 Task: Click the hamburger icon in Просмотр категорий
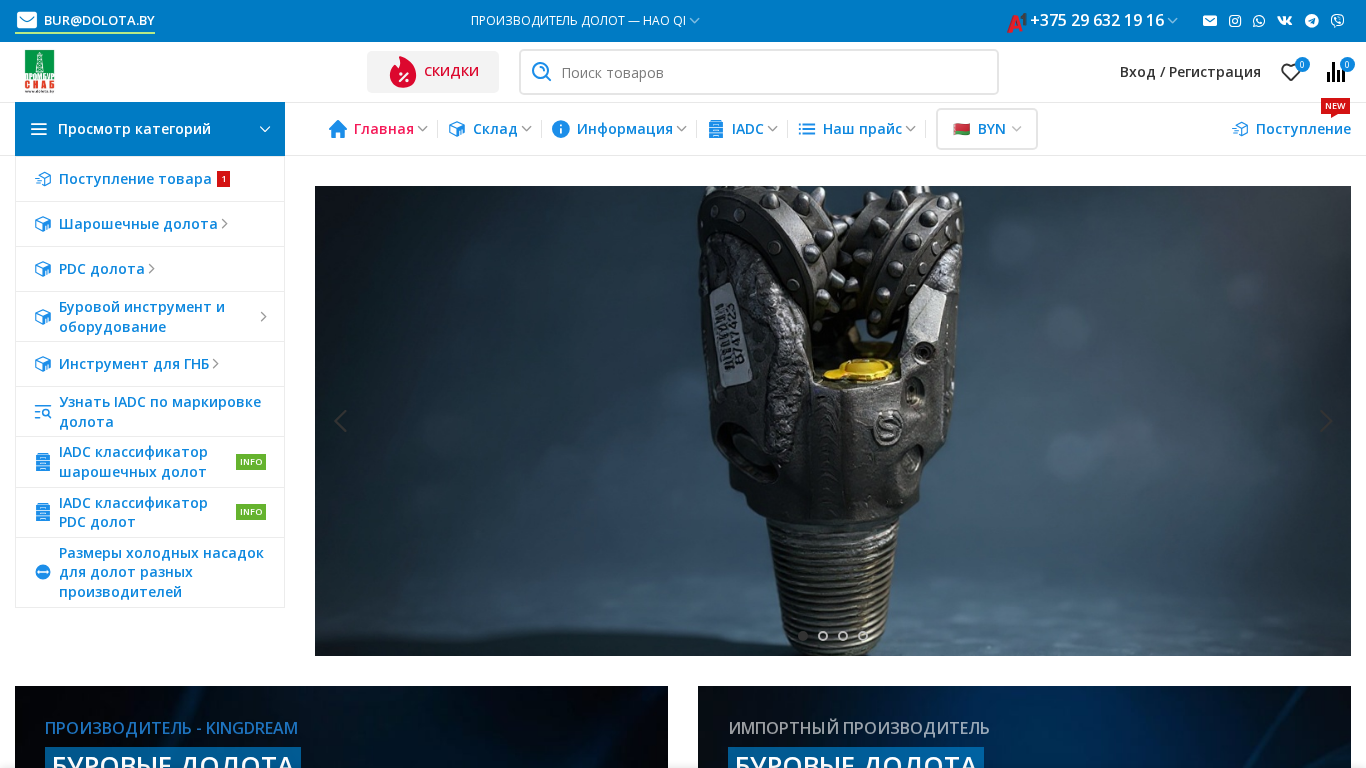[39, 129]
